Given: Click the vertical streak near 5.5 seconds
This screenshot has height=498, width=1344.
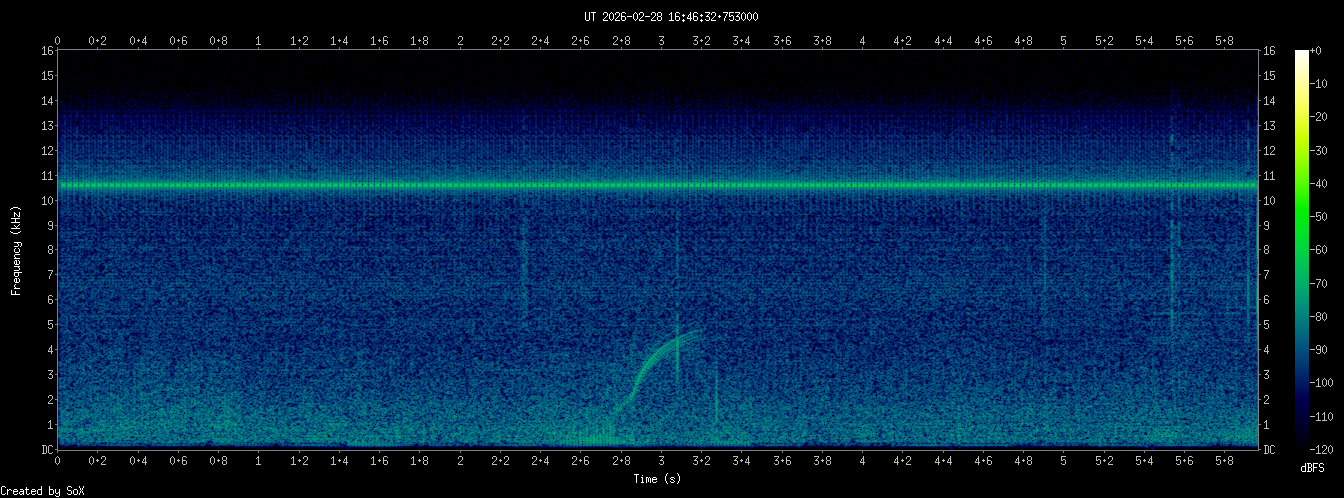Looking at the screenshot, I should tap(1172, 270).
